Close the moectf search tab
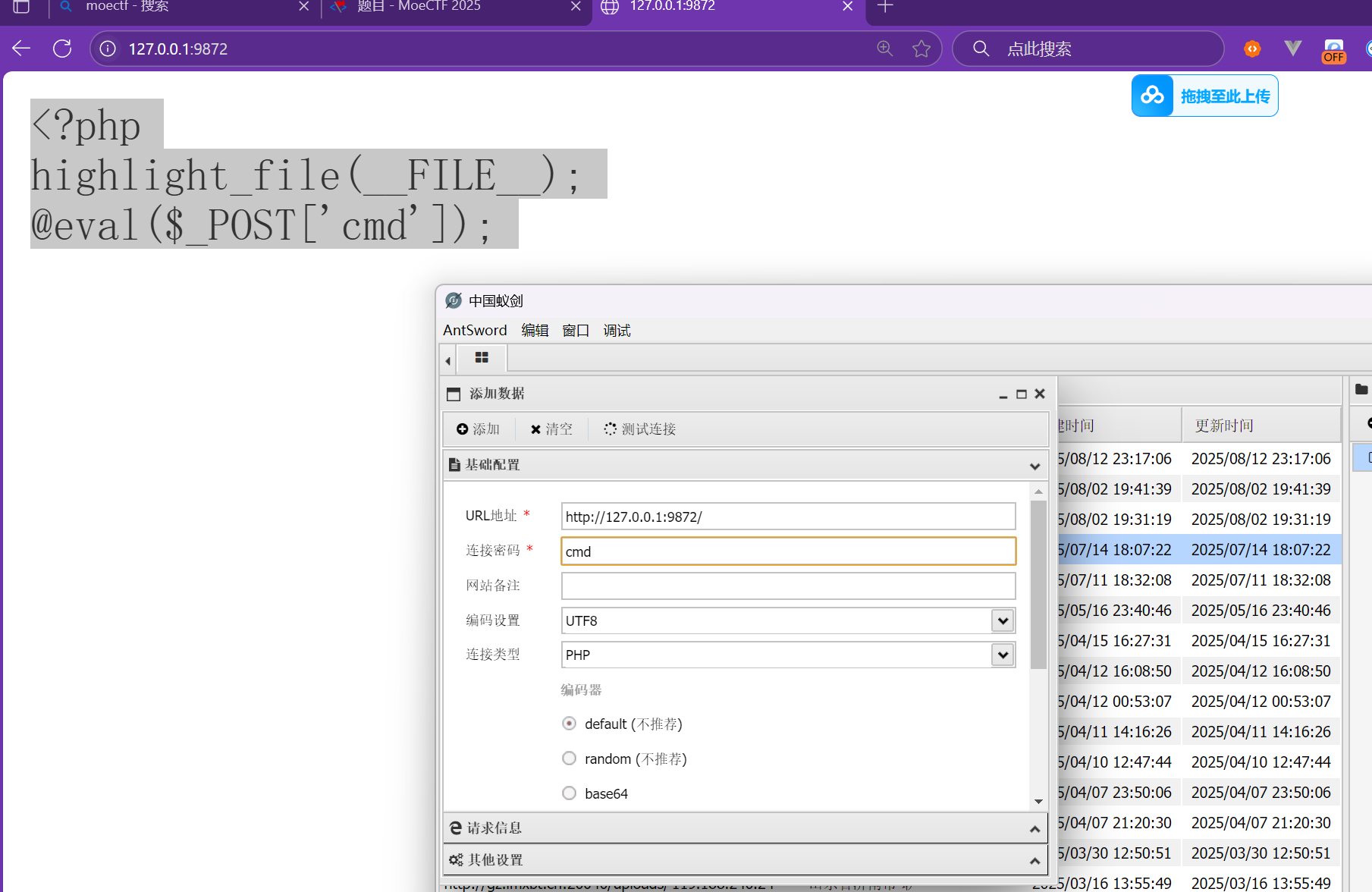Image resolution: width=1372 pixels, height=892 pixels. coord(303,6)
